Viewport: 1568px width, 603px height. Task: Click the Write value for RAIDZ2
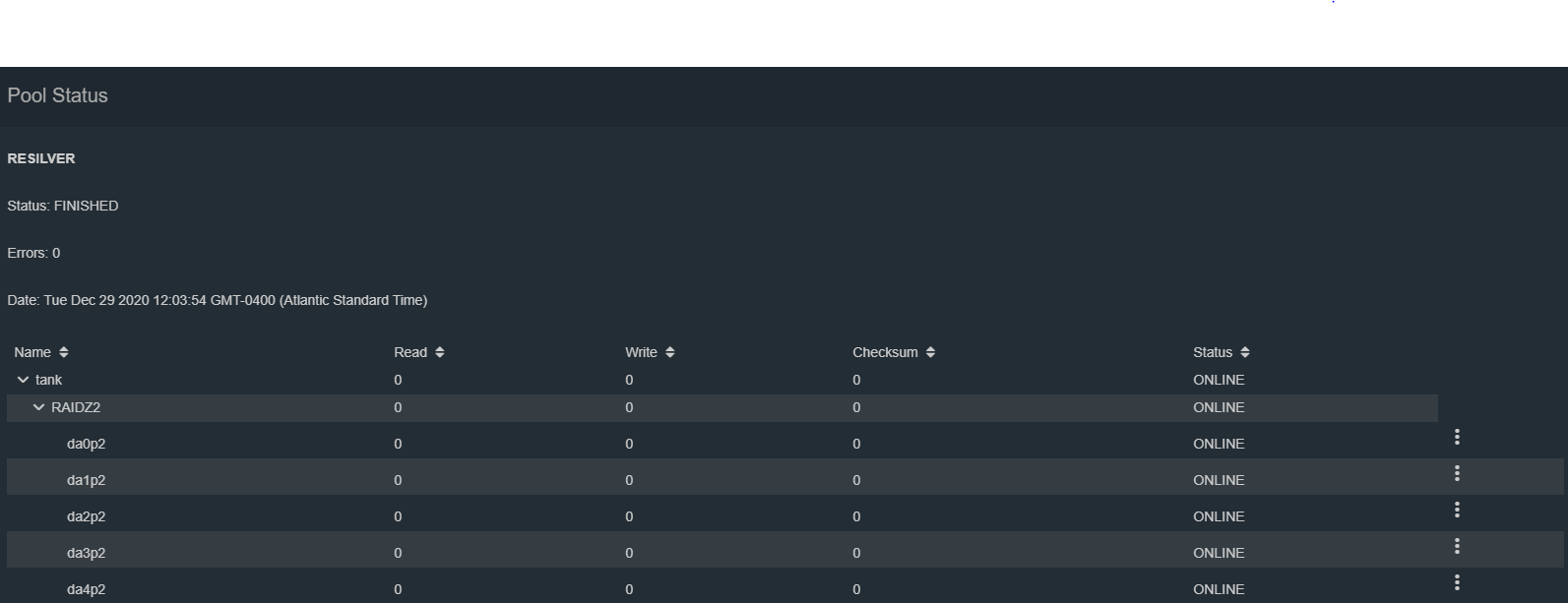tap(629, 407)
